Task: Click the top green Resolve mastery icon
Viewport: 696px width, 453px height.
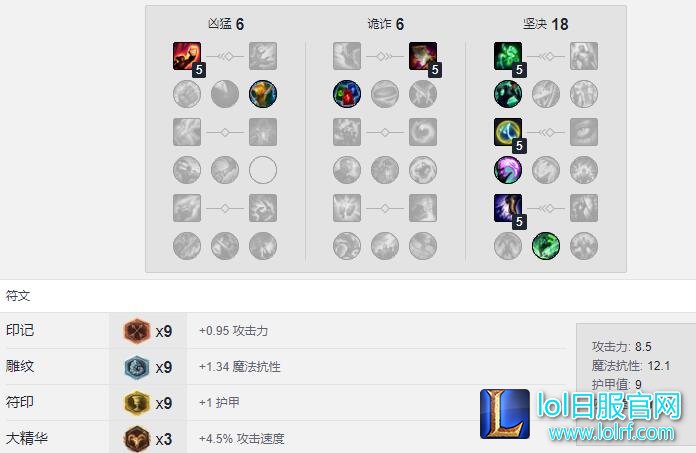Action: tap(508, 56)
